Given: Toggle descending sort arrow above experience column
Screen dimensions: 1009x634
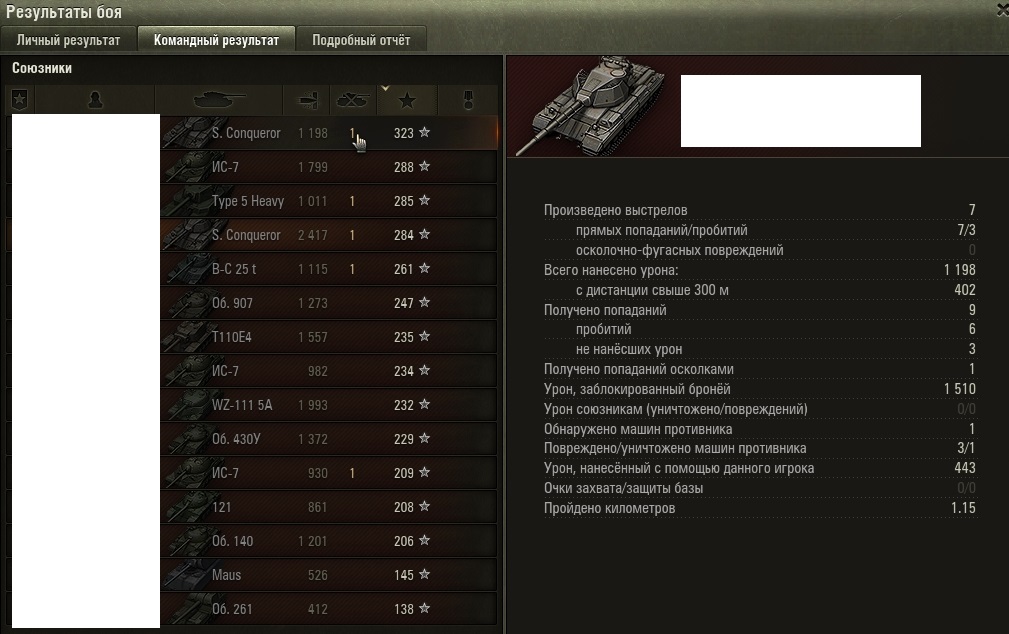Looking at the screenshot, I should (x=385, y=88).
